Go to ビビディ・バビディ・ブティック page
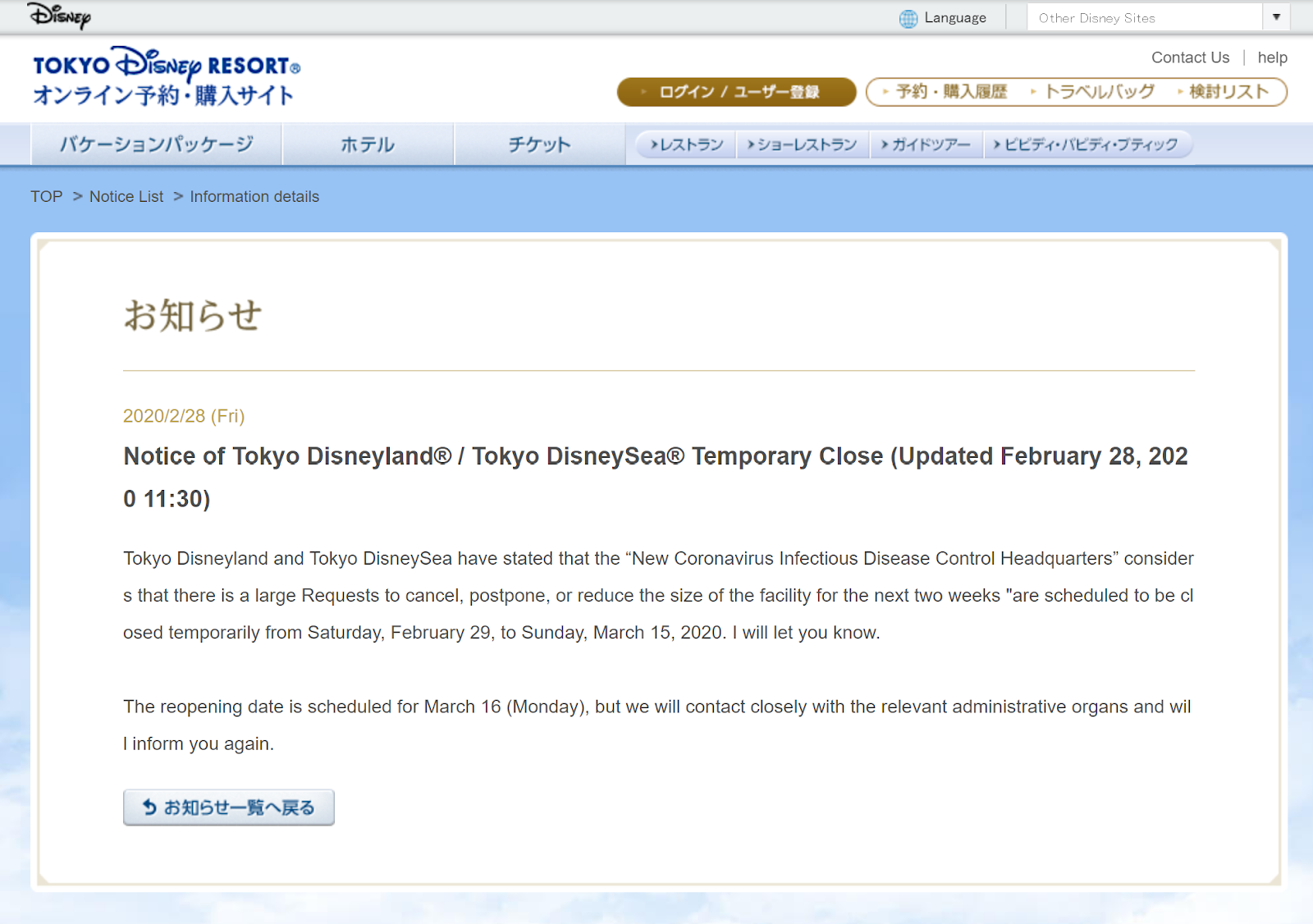This screenshot has height=924, width=1313. pos(1087,144)
